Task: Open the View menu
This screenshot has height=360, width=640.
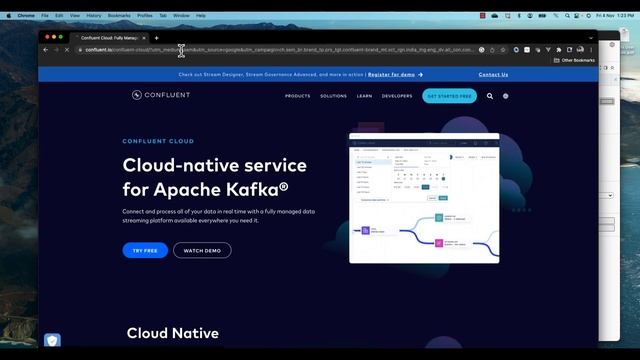Action: click(x=75, y=16)
